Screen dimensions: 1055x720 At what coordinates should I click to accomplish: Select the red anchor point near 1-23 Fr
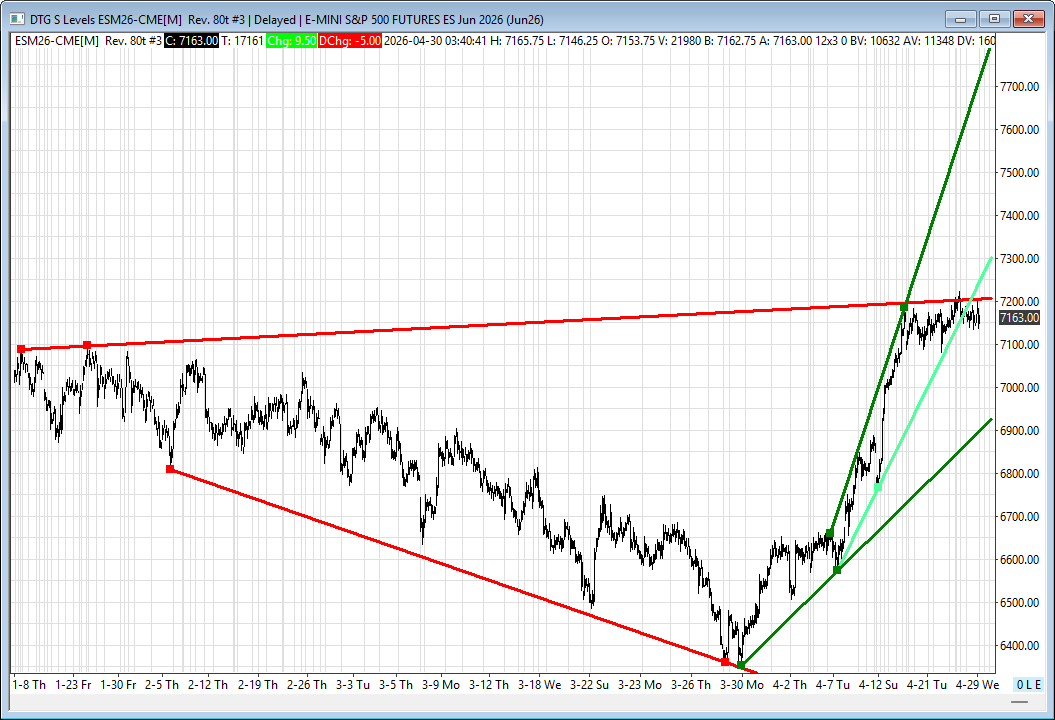point(87,345)
